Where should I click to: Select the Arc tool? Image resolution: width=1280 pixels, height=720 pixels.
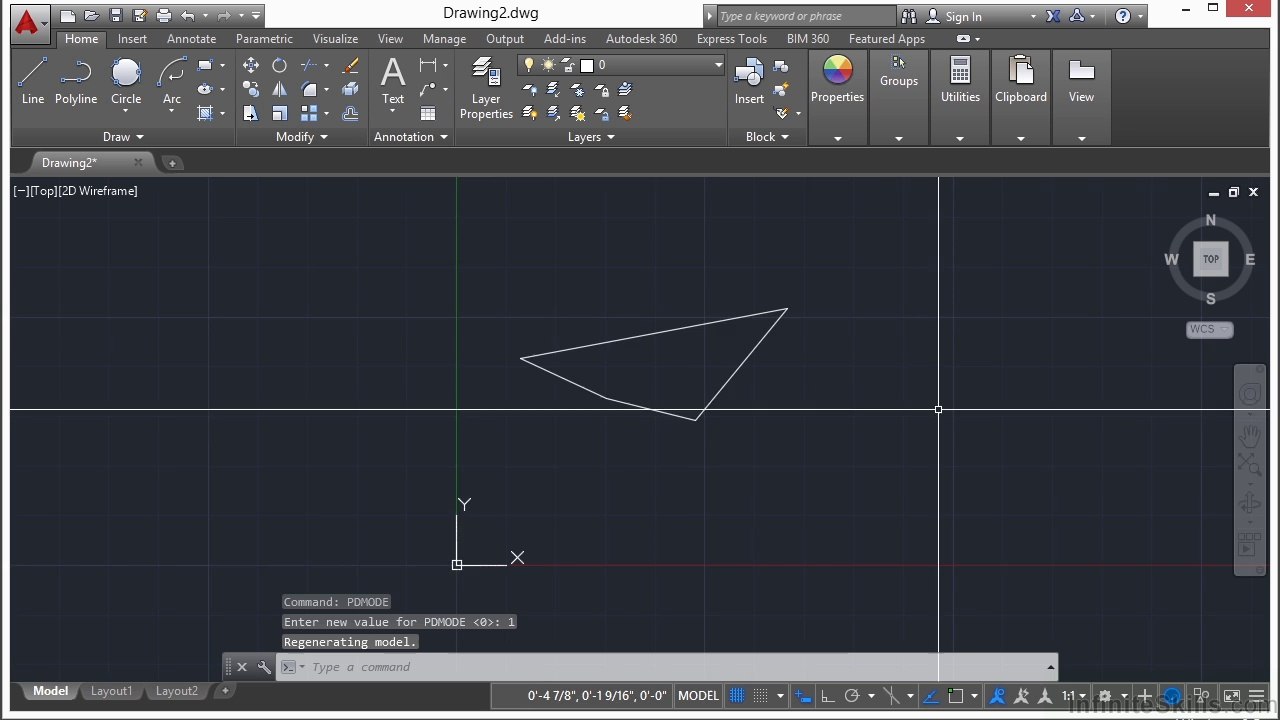[x=172, y=81]
